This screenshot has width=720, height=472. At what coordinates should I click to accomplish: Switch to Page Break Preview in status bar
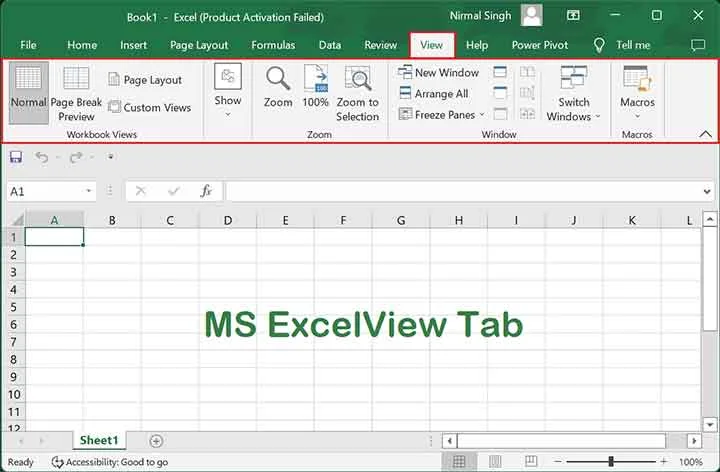(x=531, y=461)
